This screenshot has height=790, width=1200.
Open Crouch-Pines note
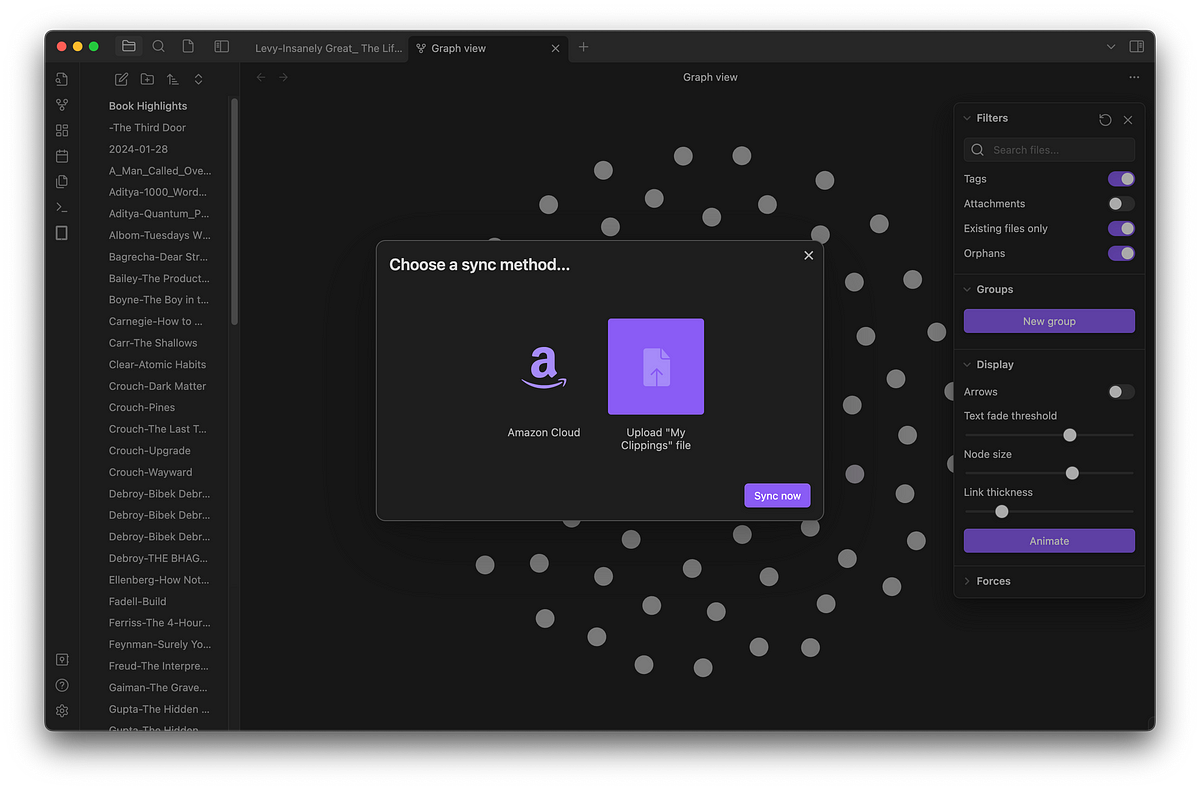click(142, 408)
